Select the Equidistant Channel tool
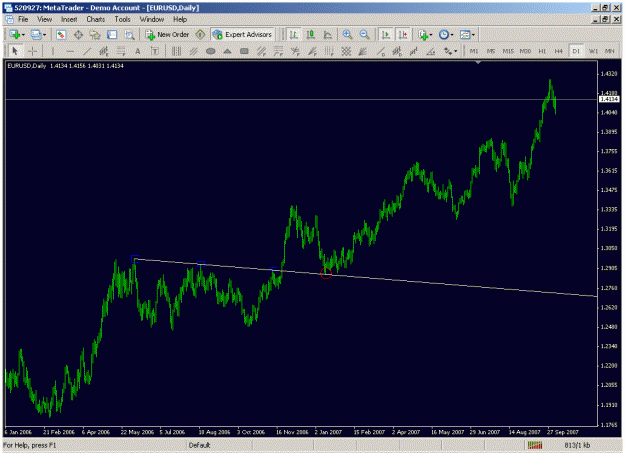 [x=104, y=51]
